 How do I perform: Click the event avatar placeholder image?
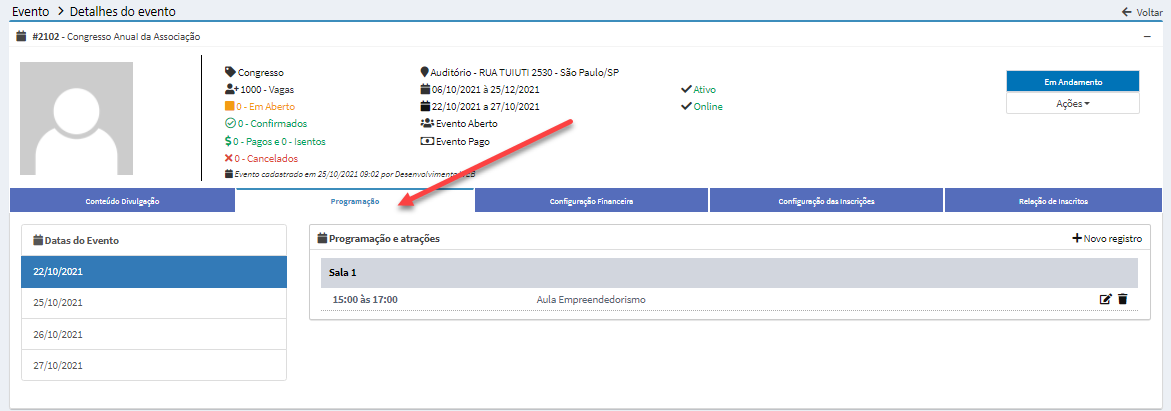(x=76, y=119)
